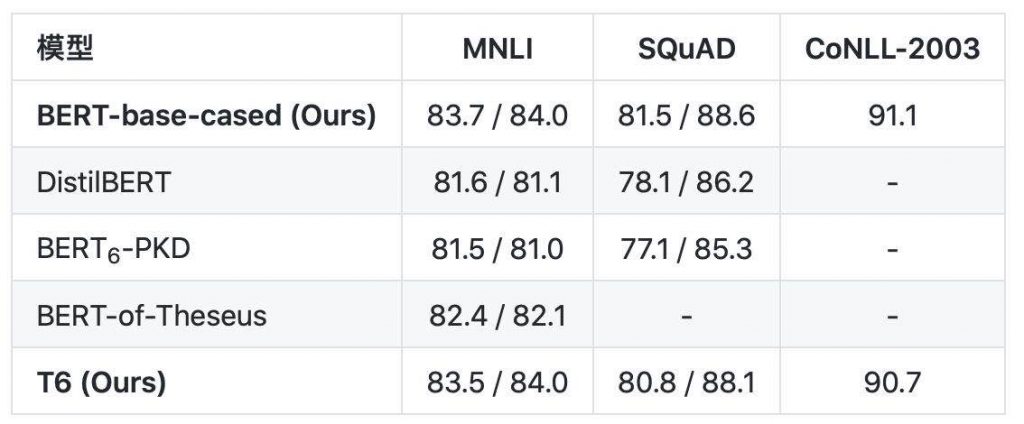The height and width of the screenshot is (424, 1024).
Task: Select the MNLI column header
Action: click(498, 49)
